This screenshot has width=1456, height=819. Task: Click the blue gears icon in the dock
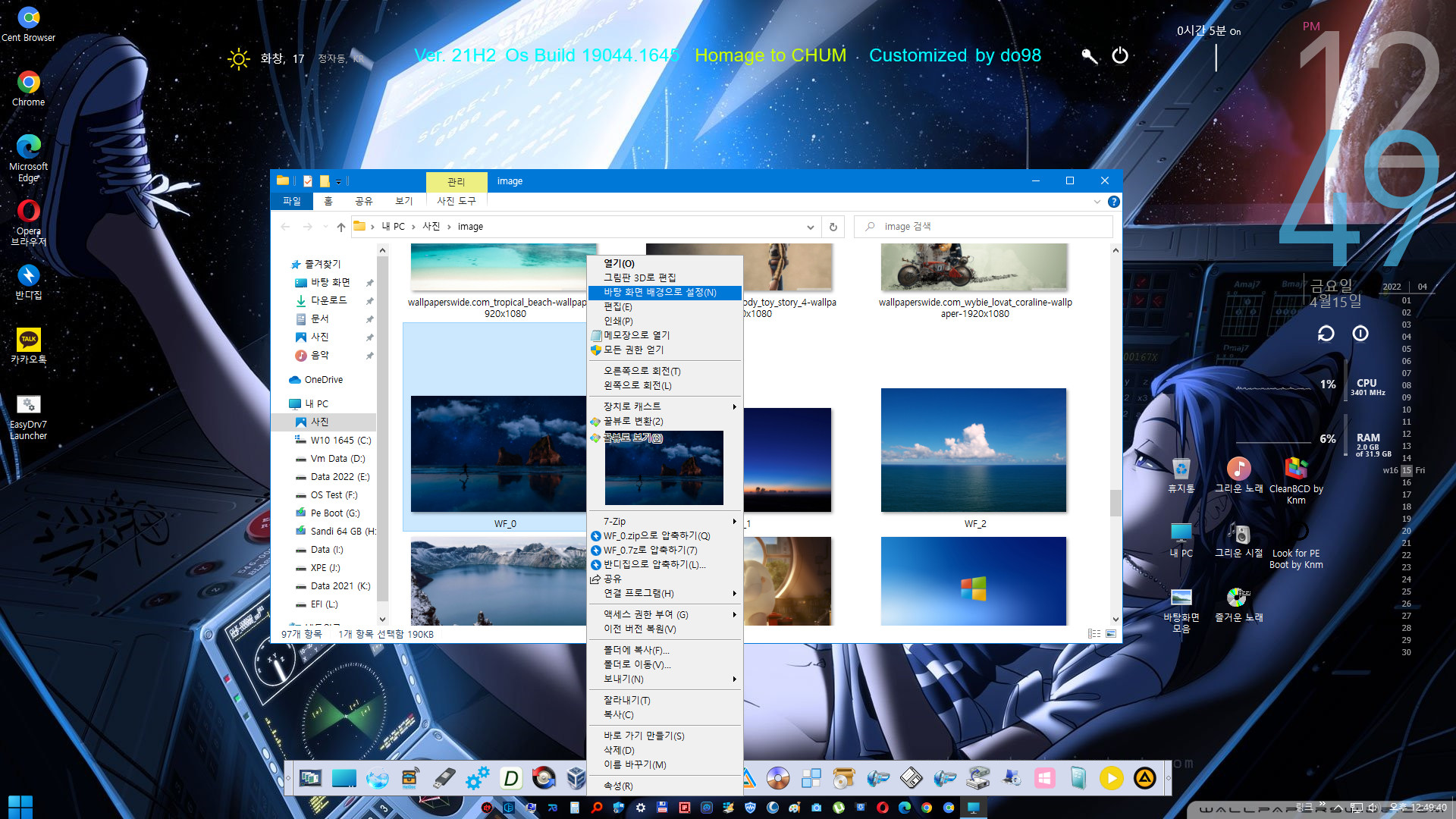pyautogui.click(x=477, y=778)
